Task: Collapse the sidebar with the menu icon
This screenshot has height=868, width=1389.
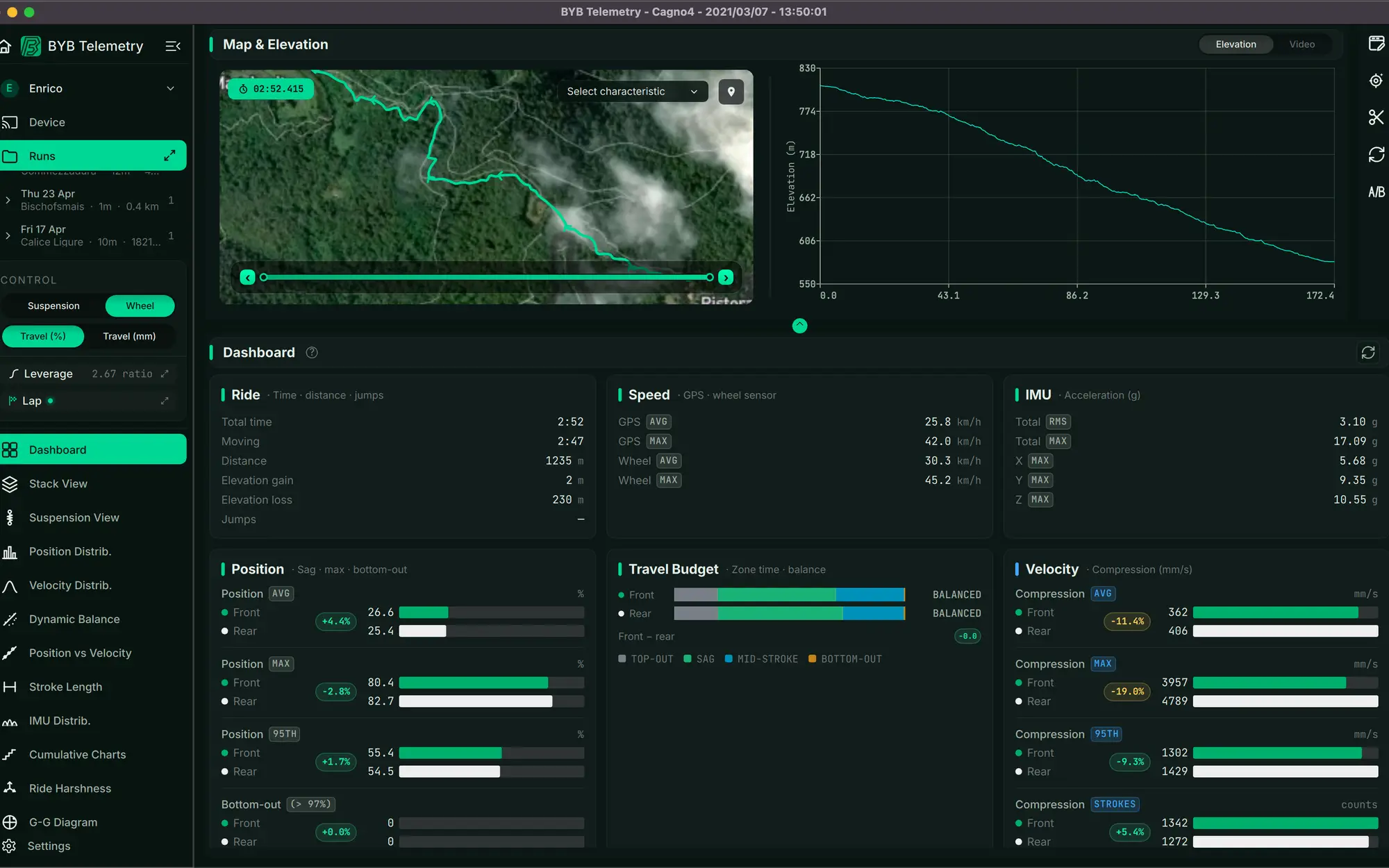Action: [173, 47]
